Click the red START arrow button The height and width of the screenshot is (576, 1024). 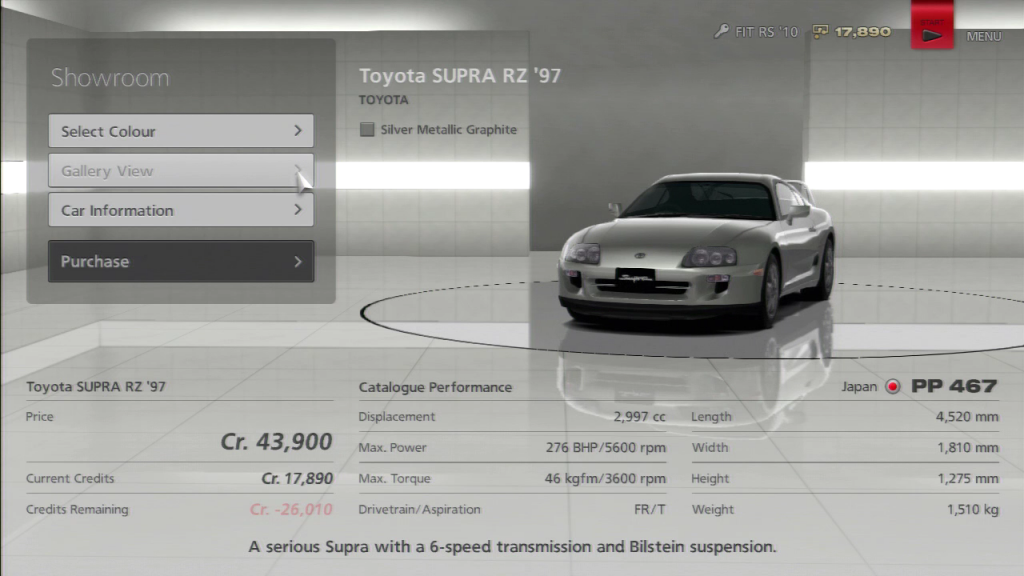point(932,25)
